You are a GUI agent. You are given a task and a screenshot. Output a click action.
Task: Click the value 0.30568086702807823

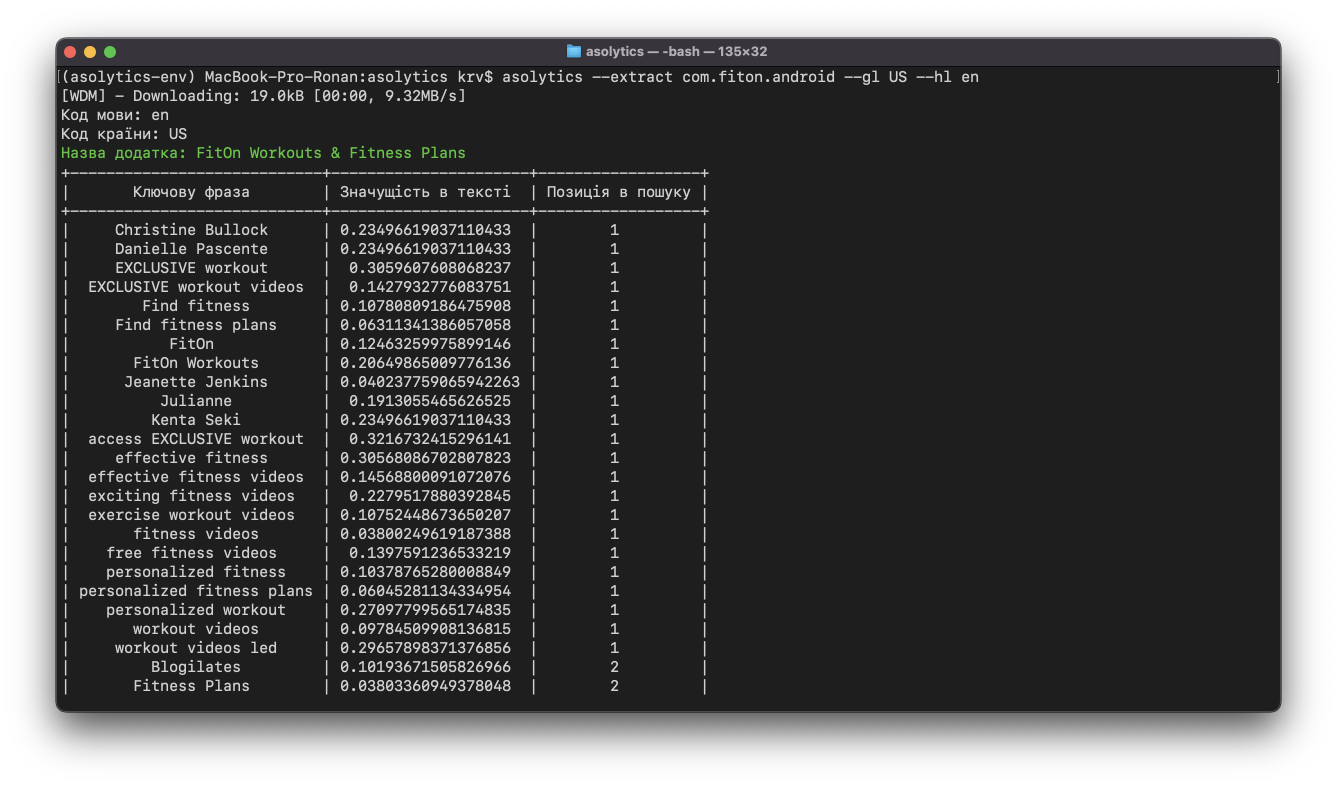point(425,458)
